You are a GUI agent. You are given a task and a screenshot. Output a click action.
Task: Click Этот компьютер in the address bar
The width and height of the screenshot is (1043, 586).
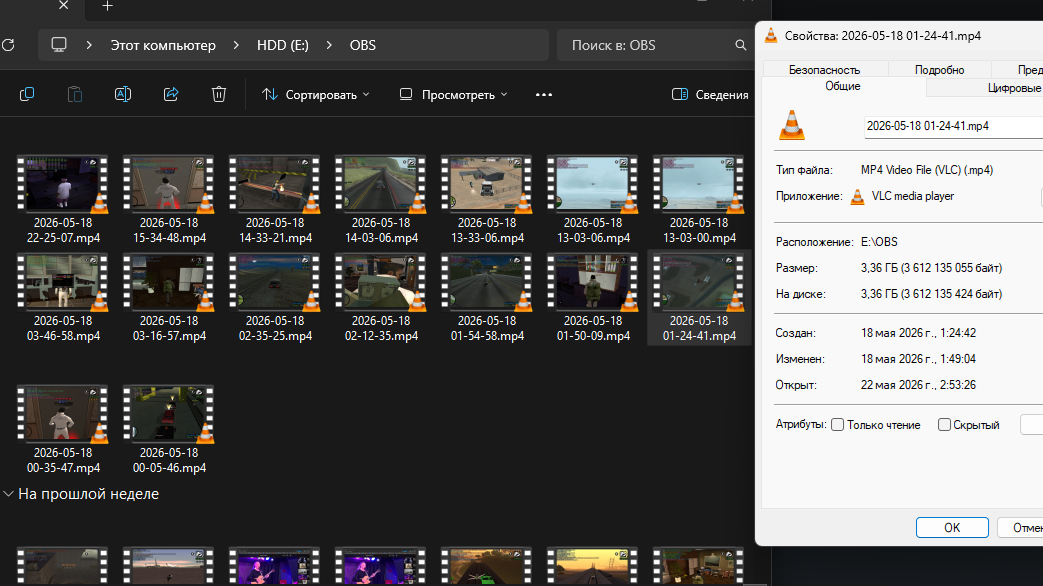point(163,45)
